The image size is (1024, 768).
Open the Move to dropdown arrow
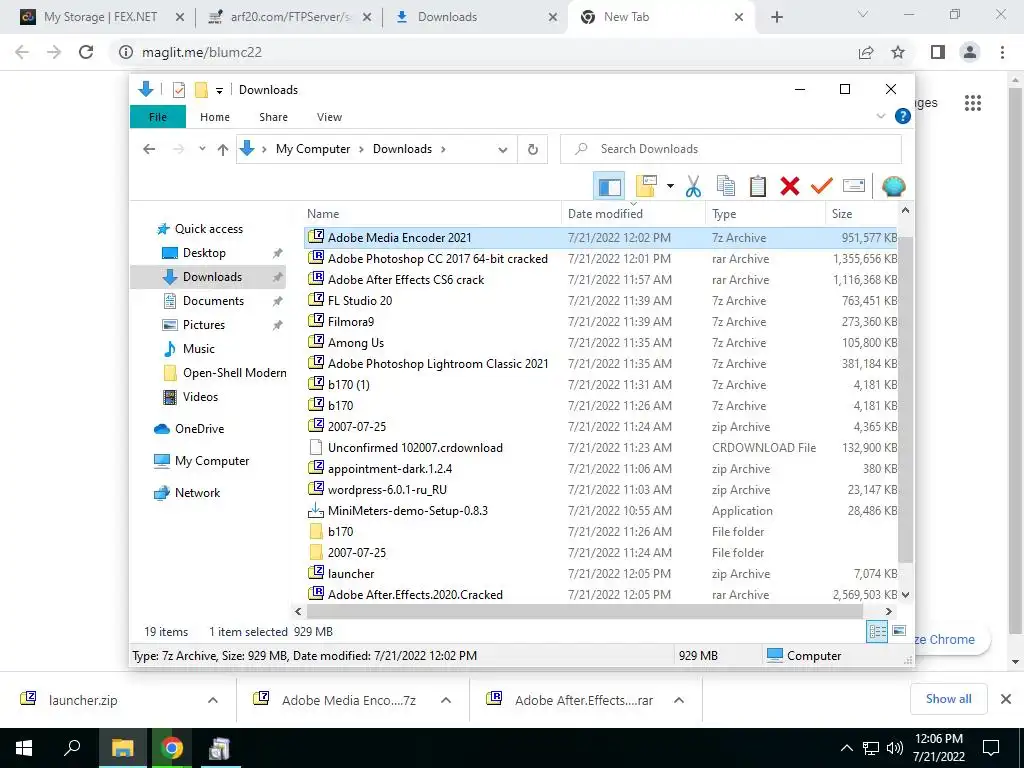click(670, 186)
